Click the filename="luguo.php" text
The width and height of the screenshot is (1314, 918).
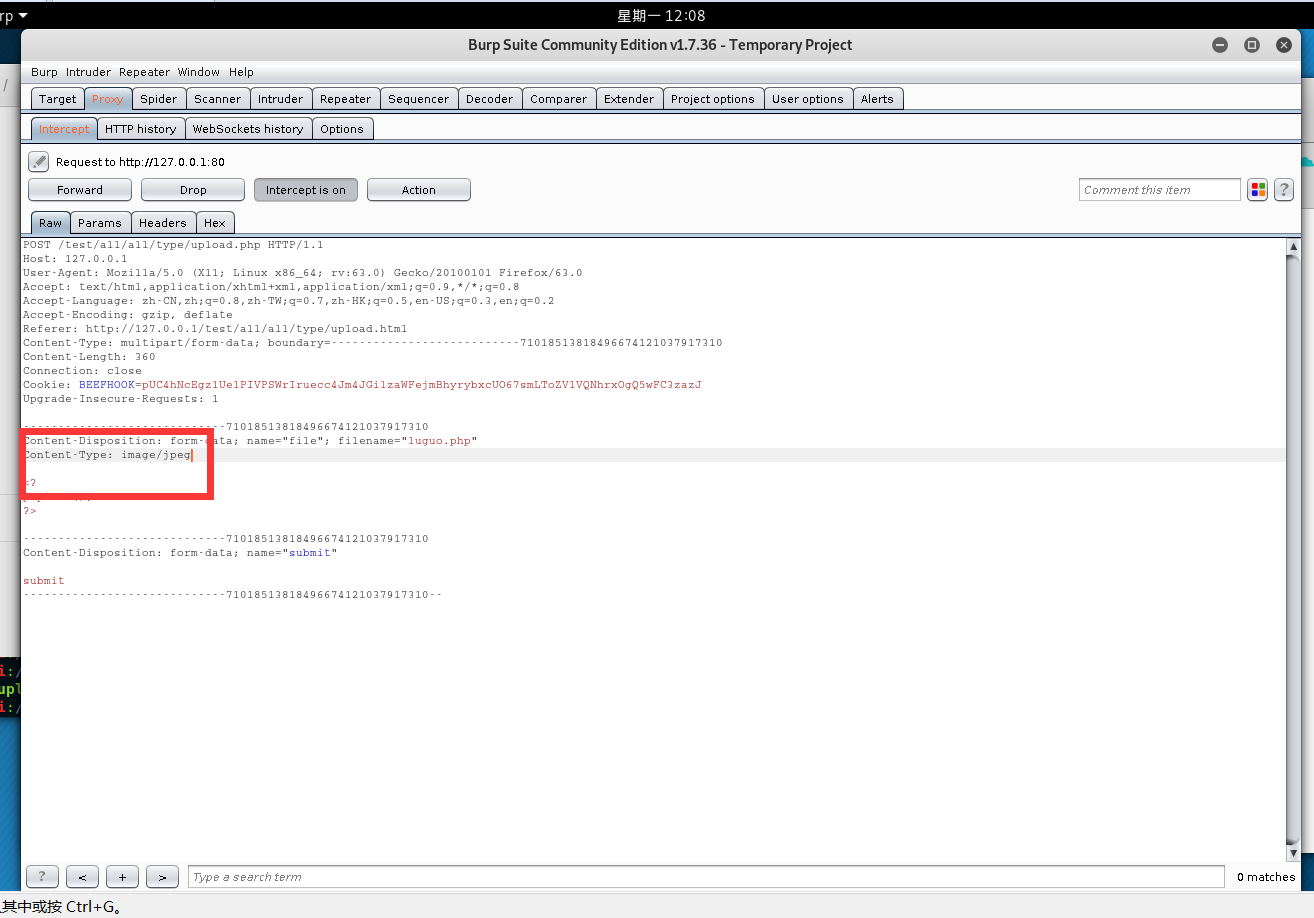coord(408,441)
